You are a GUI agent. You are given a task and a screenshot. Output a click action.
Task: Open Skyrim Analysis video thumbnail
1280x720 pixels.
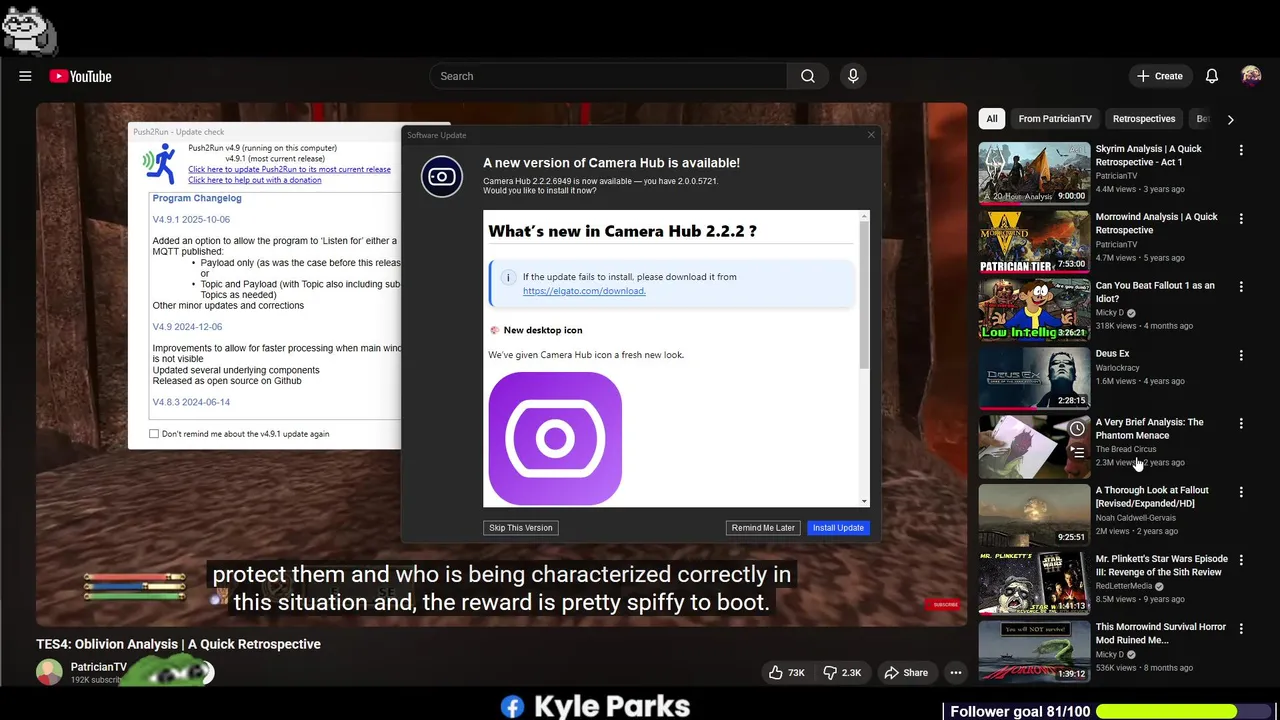click(1034, 173)
